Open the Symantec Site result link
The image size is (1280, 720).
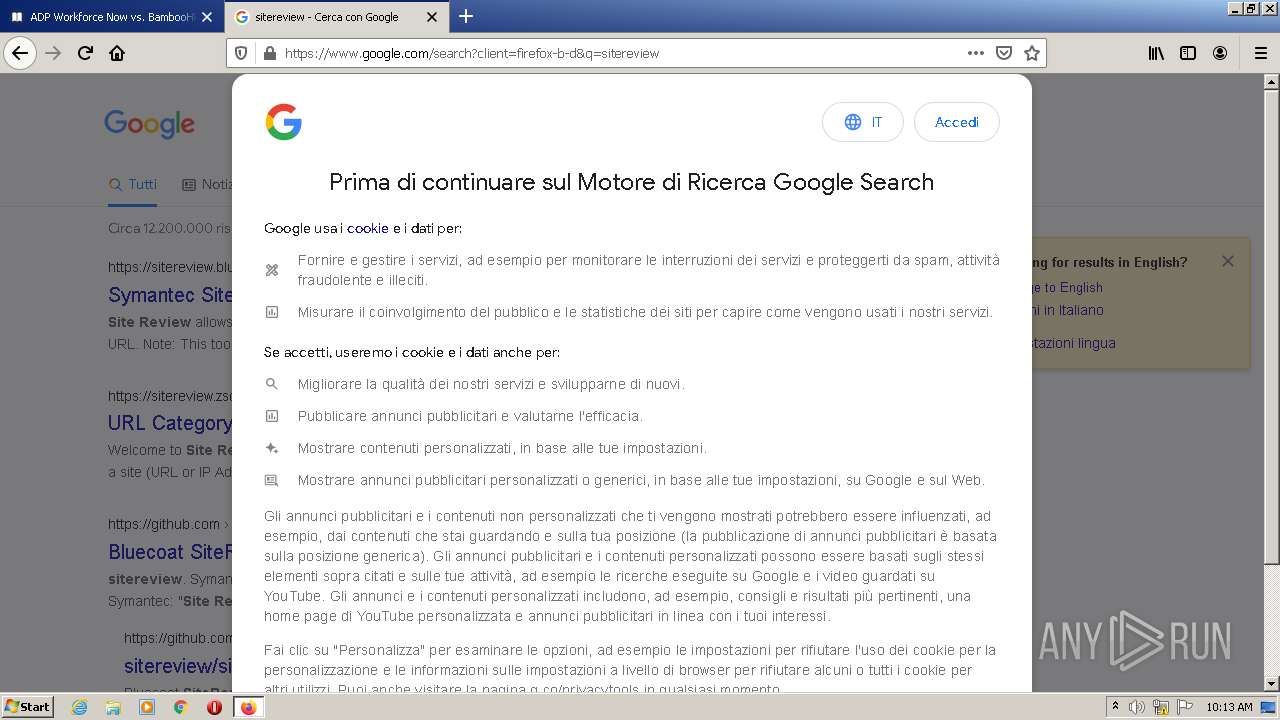[170, 295]
